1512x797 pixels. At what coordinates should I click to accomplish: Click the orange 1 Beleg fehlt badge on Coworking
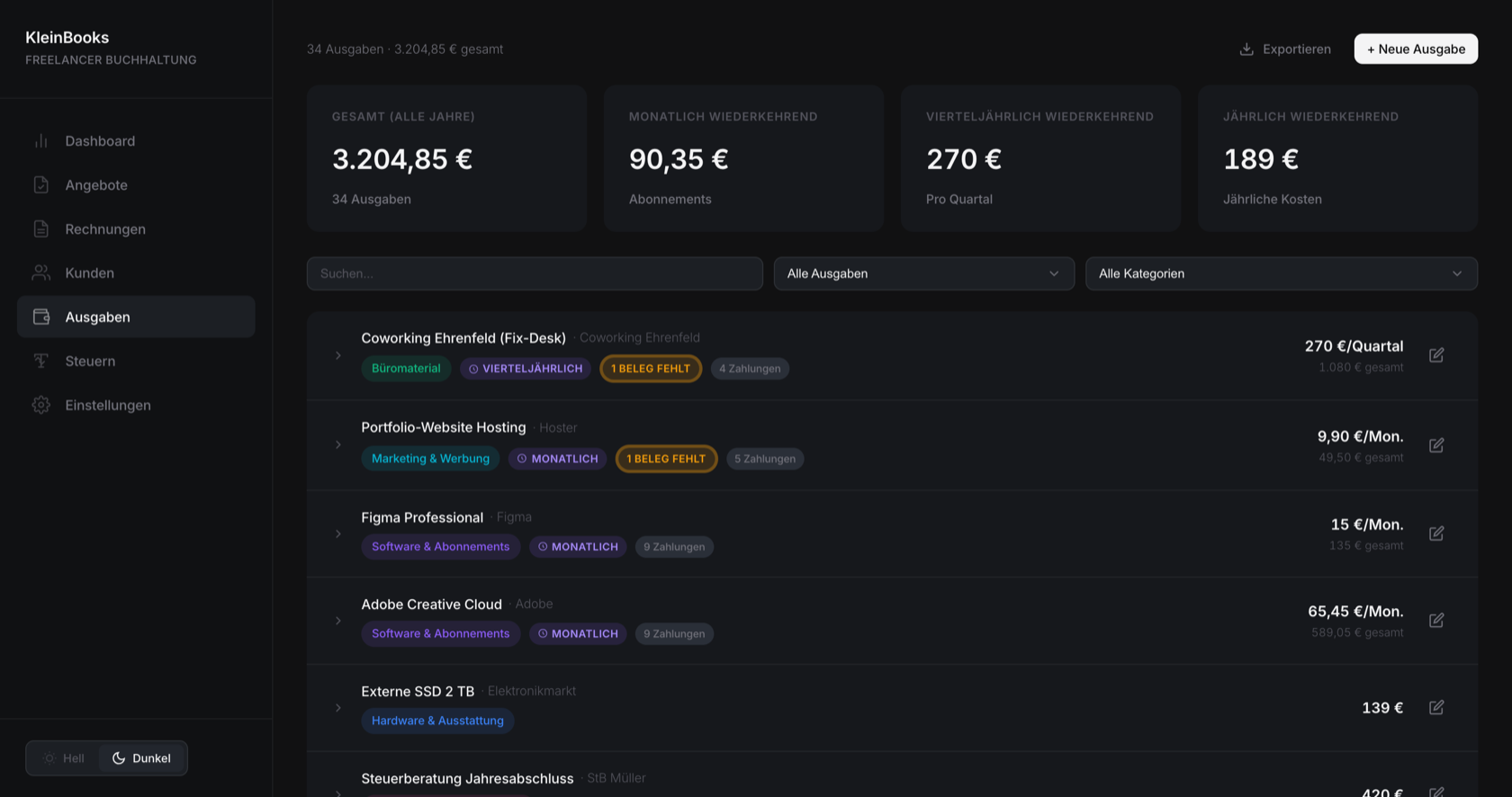click(651, 368)
